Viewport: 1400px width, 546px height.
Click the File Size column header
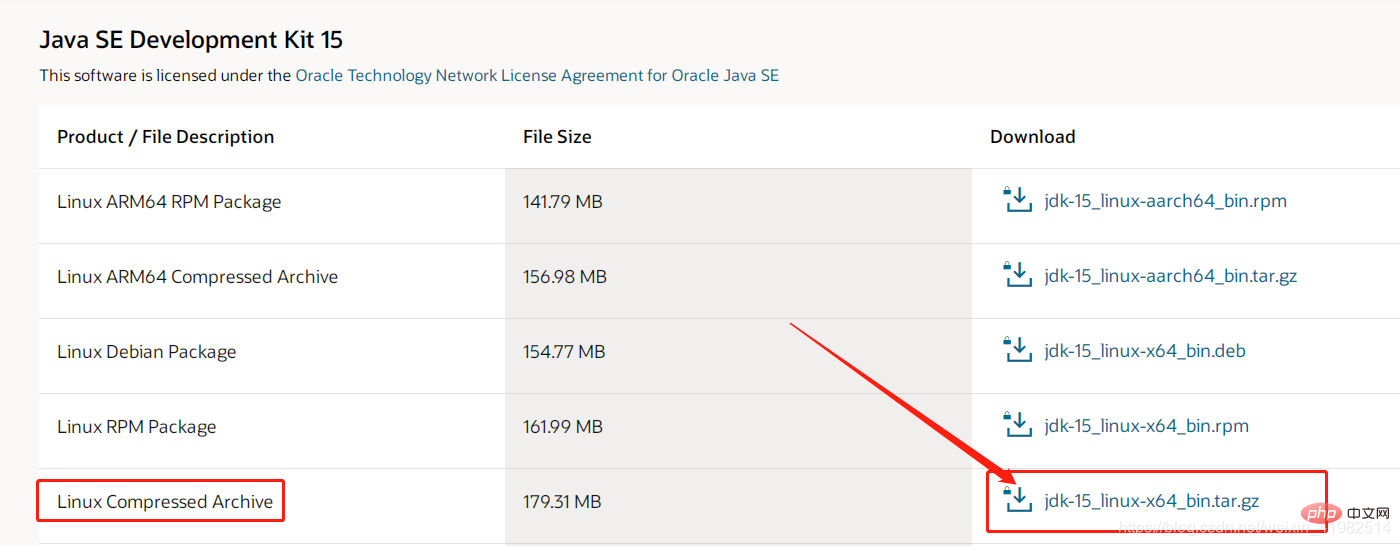pos(557,137)
